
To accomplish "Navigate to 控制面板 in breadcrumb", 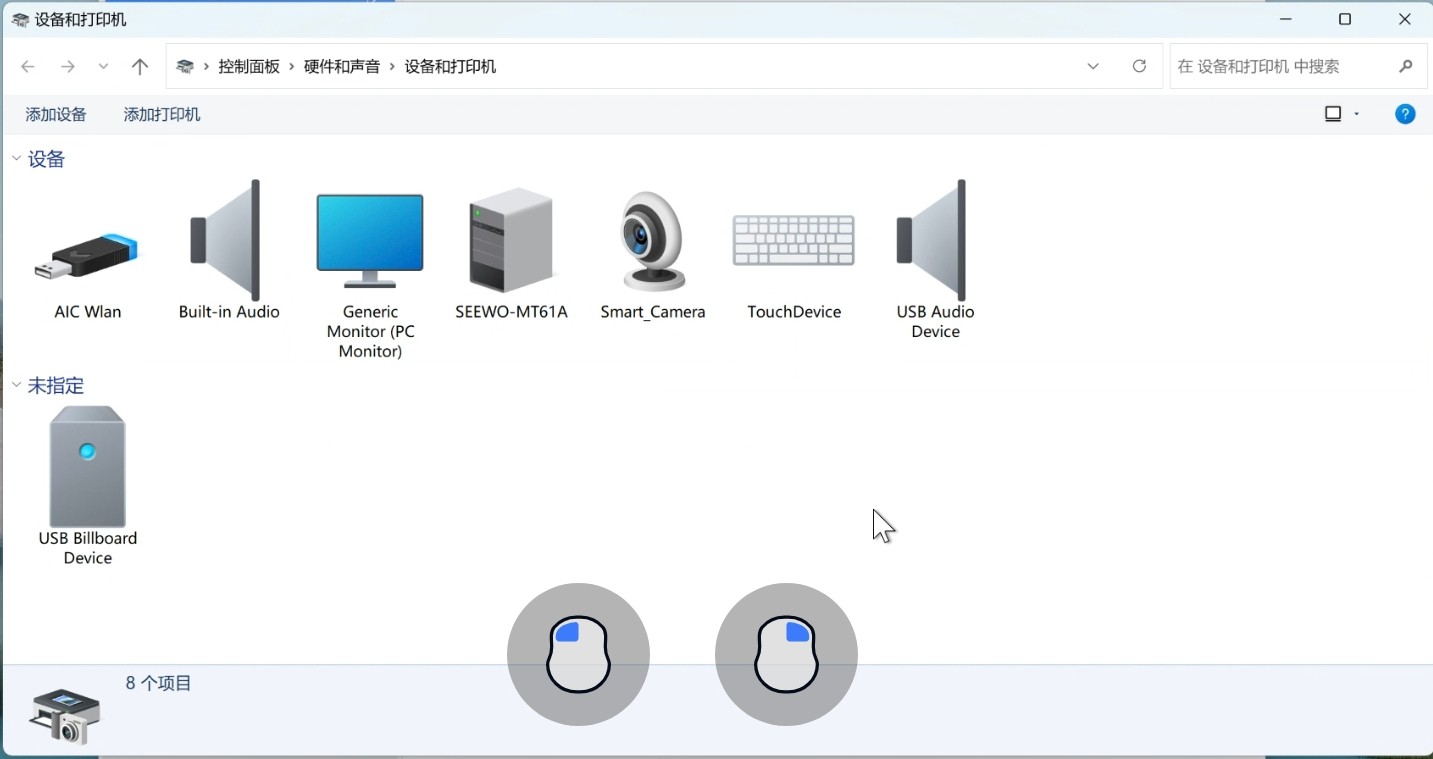I will click(249, 66).
